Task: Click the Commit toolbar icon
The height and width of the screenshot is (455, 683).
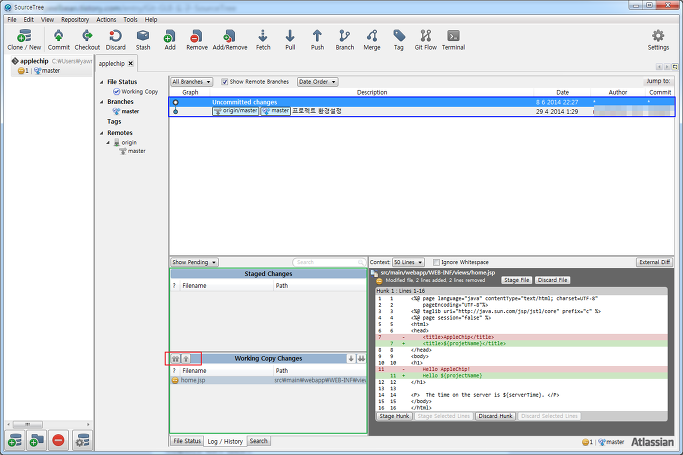Action: [x=58, y=40]
